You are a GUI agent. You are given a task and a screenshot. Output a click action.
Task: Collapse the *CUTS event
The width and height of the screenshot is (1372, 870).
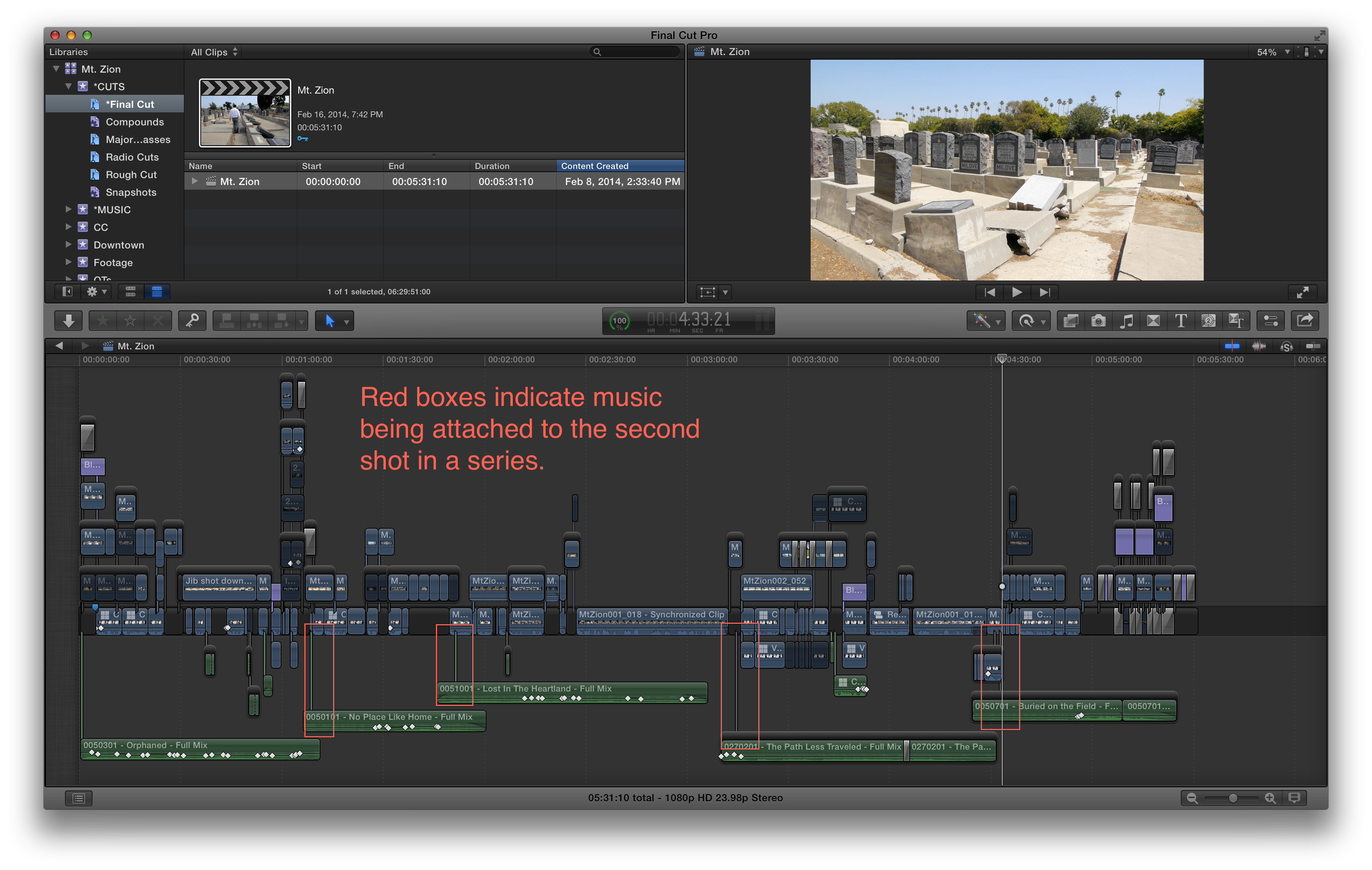coord(68,87)
